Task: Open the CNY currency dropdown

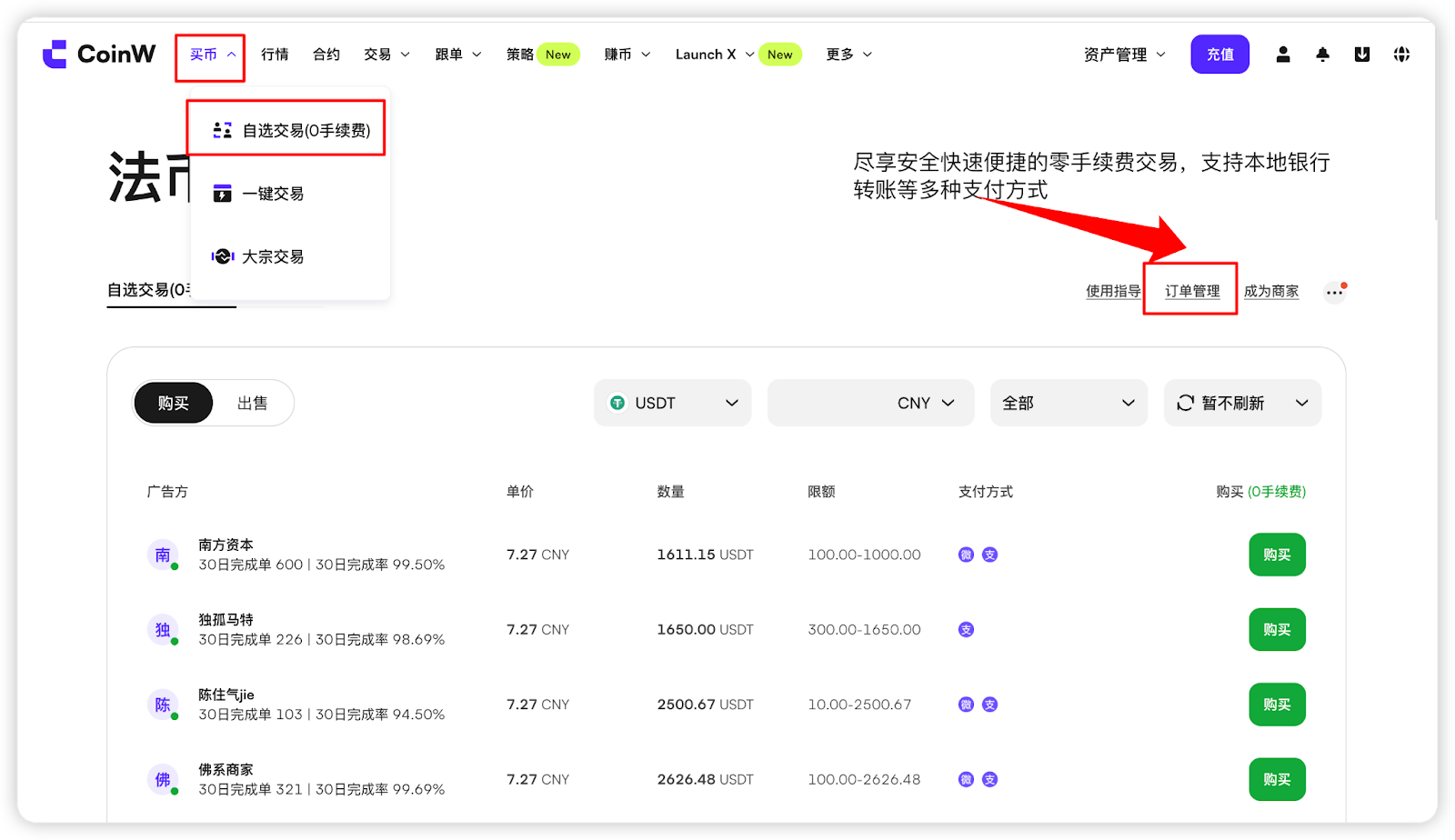Action: coord(926,403)
